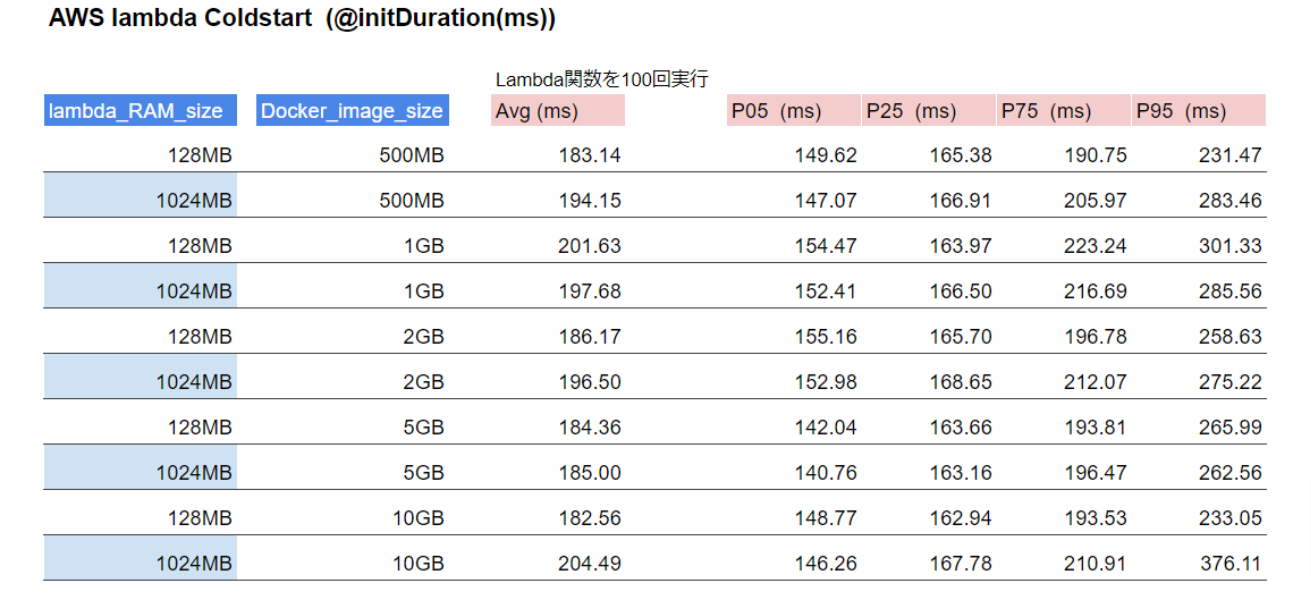Image resolution: width=1311 pixels, height=600 pixels.
Task: Select the Avg value 201.63
Action: point(589,246)
